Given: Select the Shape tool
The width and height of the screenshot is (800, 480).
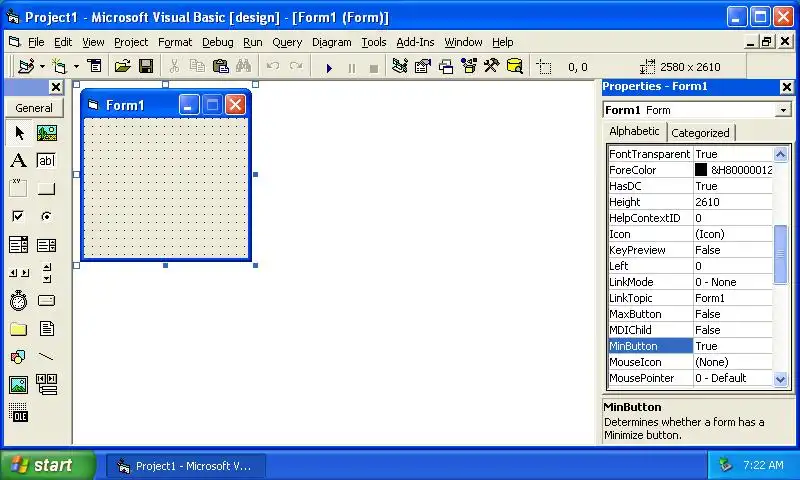Looking at the screenshot, I should (x=19, y=357).
